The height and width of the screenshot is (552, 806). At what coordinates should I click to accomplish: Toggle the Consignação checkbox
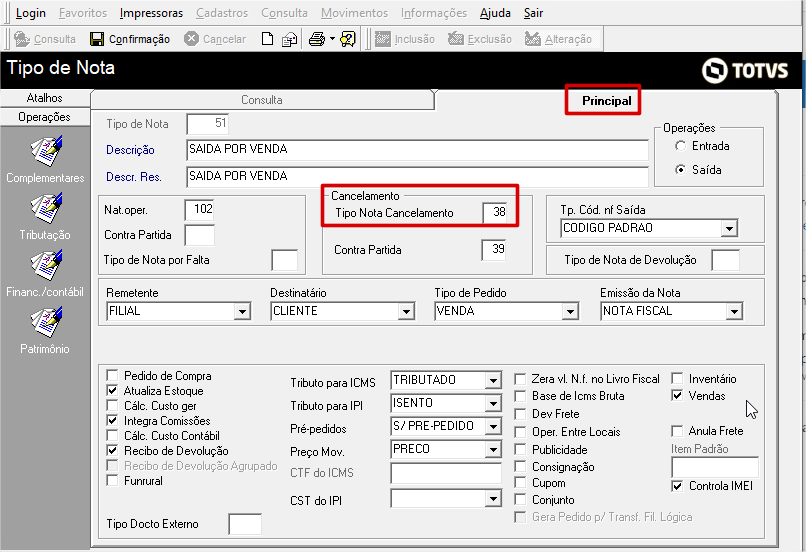pos(520,467)
